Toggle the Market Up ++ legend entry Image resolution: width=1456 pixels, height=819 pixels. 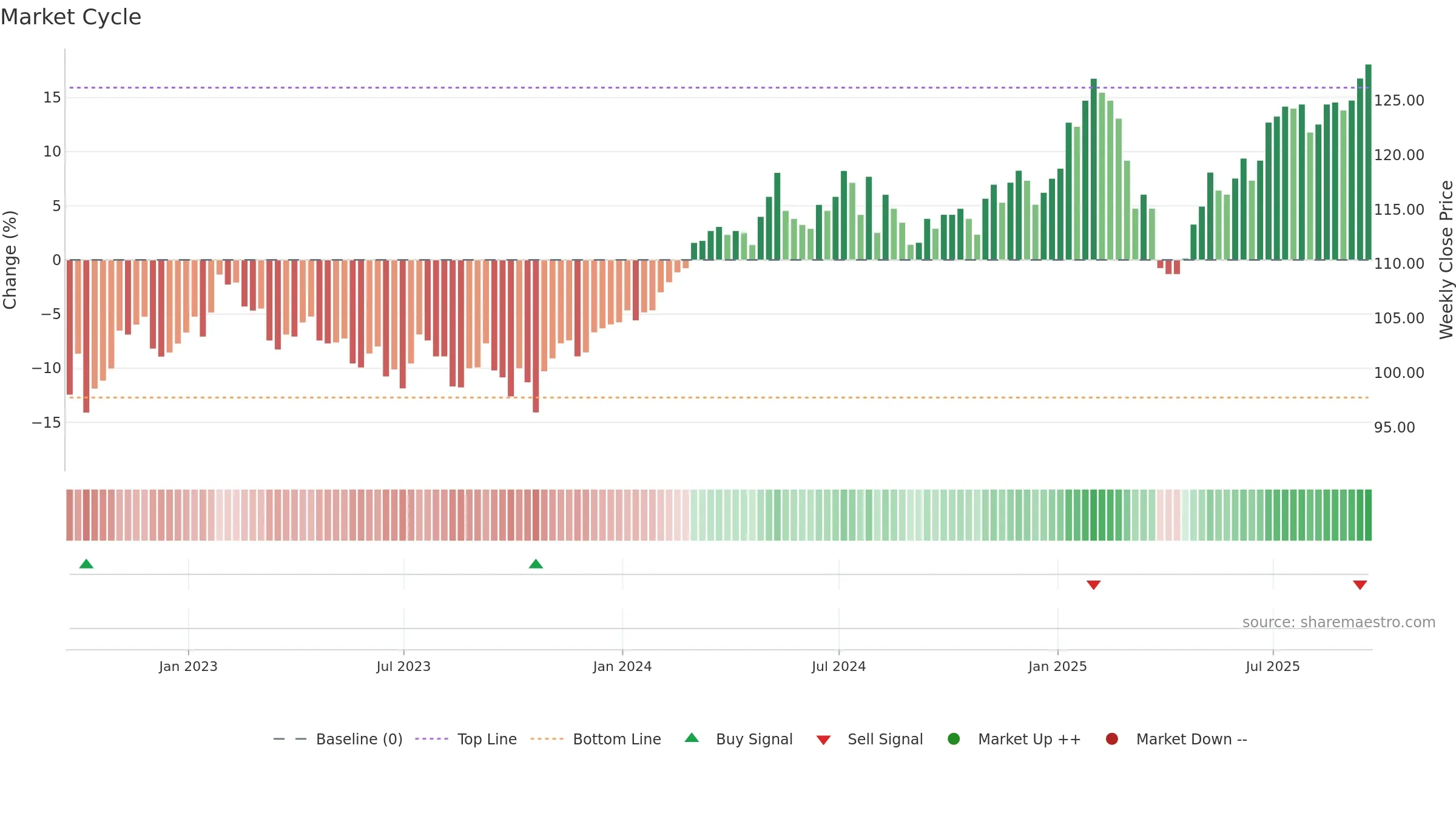point(1014,739)
